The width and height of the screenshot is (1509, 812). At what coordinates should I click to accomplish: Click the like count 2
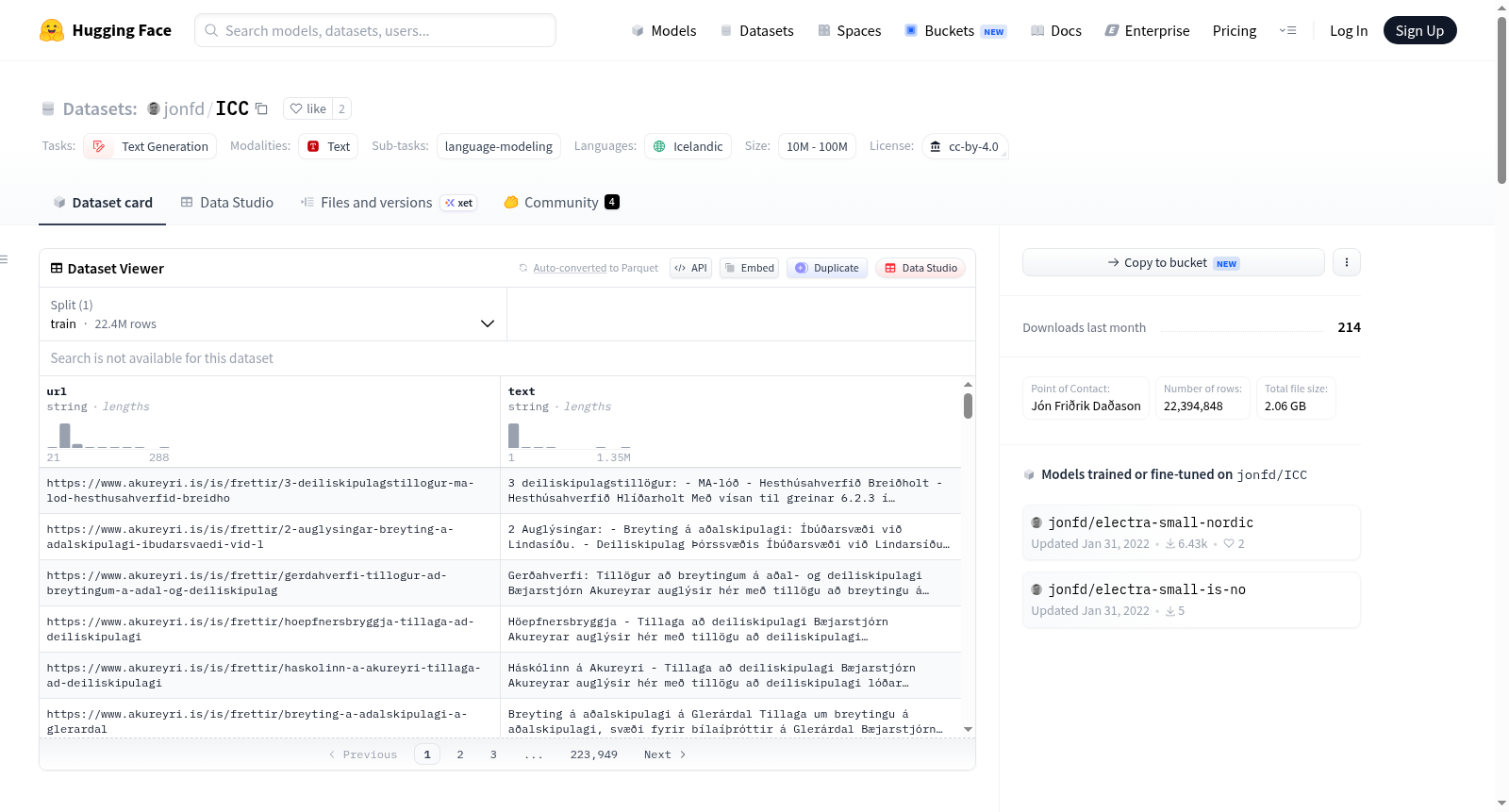tap(341, 108)
